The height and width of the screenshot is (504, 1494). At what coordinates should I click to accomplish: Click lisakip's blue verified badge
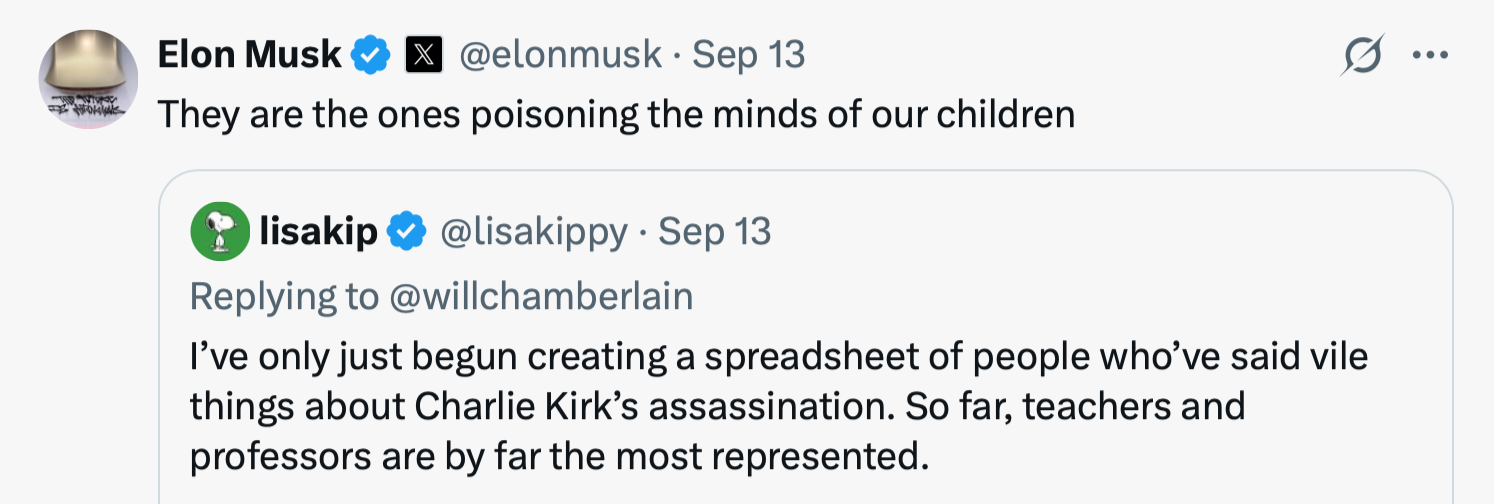405,232
